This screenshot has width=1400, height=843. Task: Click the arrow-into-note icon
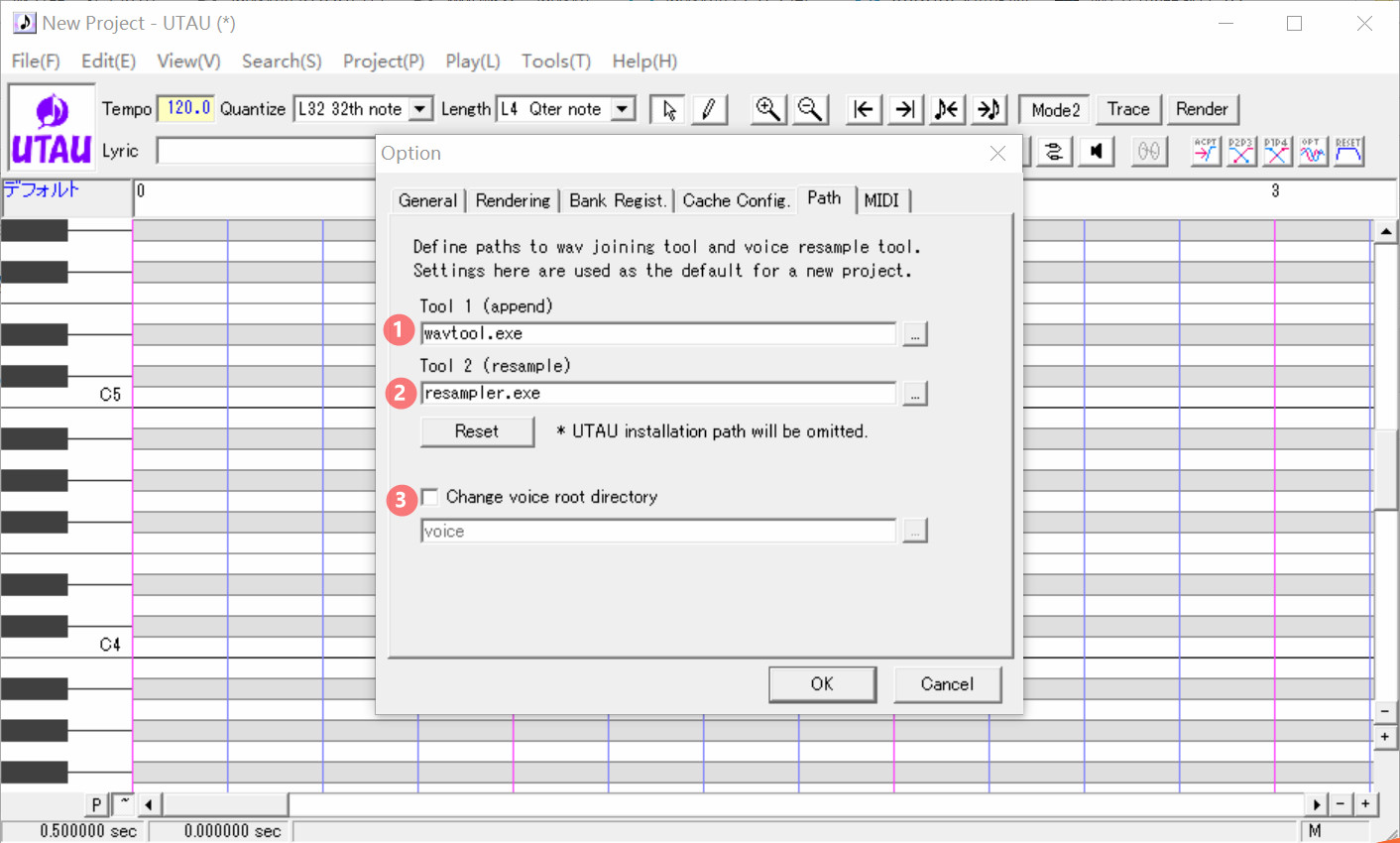pyautogui.click(x=989, y=109)
